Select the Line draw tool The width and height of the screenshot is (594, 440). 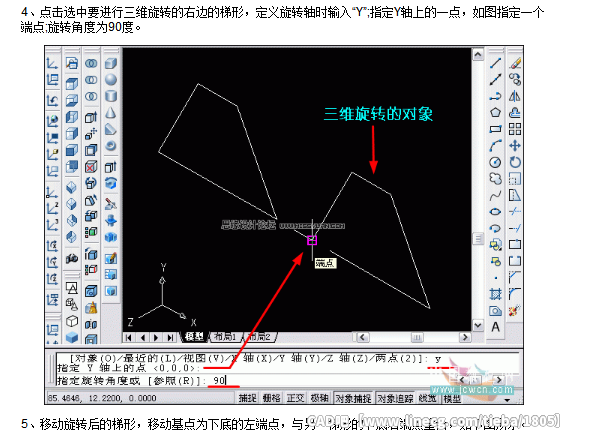pyautogui.click(x=495, y=63)
